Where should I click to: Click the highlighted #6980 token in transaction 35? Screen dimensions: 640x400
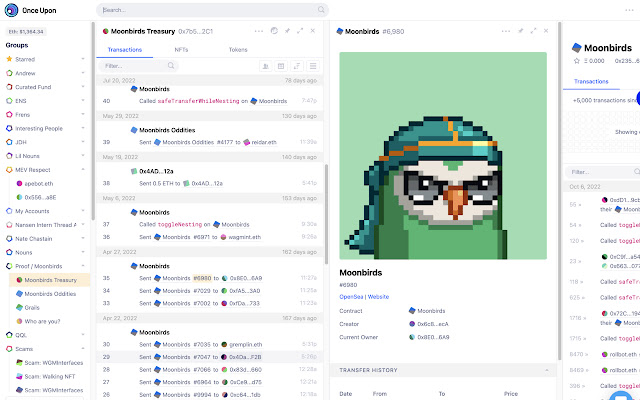(202, 278)
